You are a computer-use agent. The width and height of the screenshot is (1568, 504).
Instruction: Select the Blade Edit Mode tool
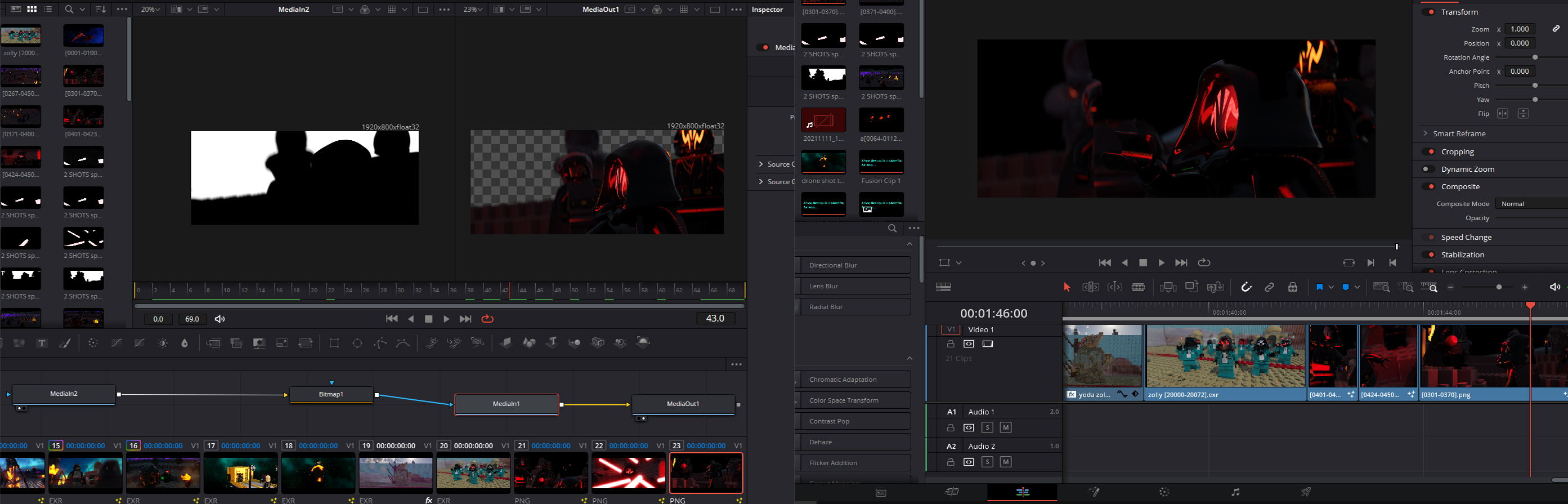pyautogui.click(x=1138, y=287)
